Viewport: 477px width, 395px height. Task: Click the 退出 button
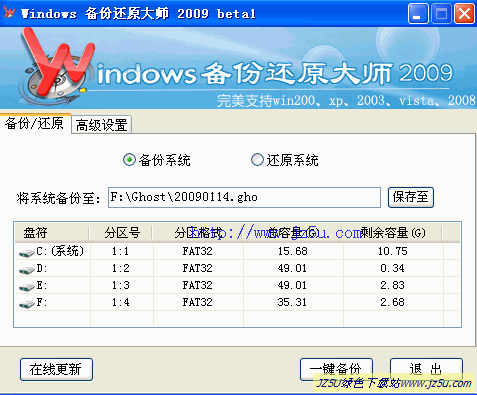(426, 369)
